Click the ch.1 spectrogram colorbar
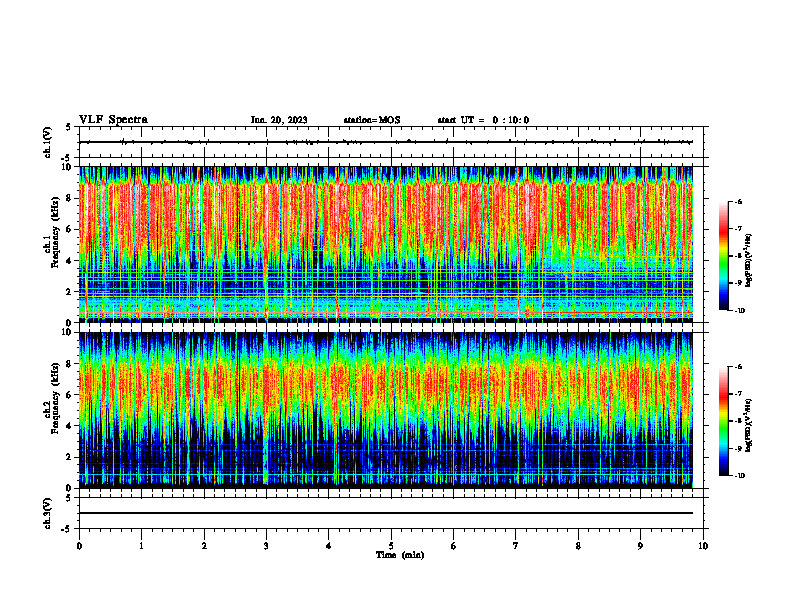792x612 pixels. click(724, 256)
